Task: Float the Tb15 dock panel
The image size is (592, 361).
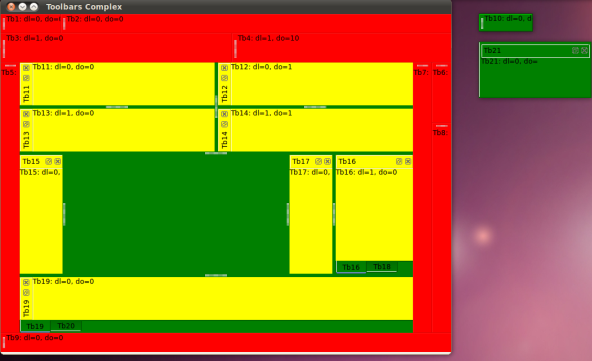Action: coord(48,161)
